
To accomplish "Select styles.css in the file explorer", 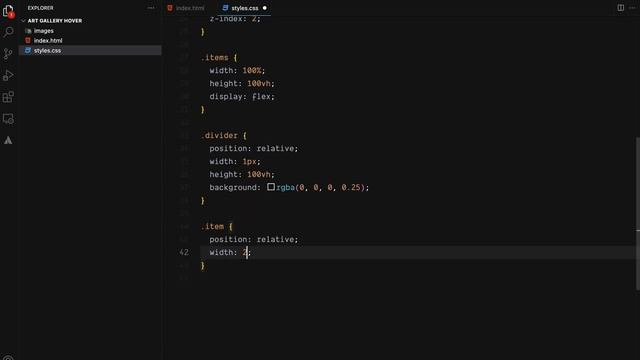I will (47, 50).
